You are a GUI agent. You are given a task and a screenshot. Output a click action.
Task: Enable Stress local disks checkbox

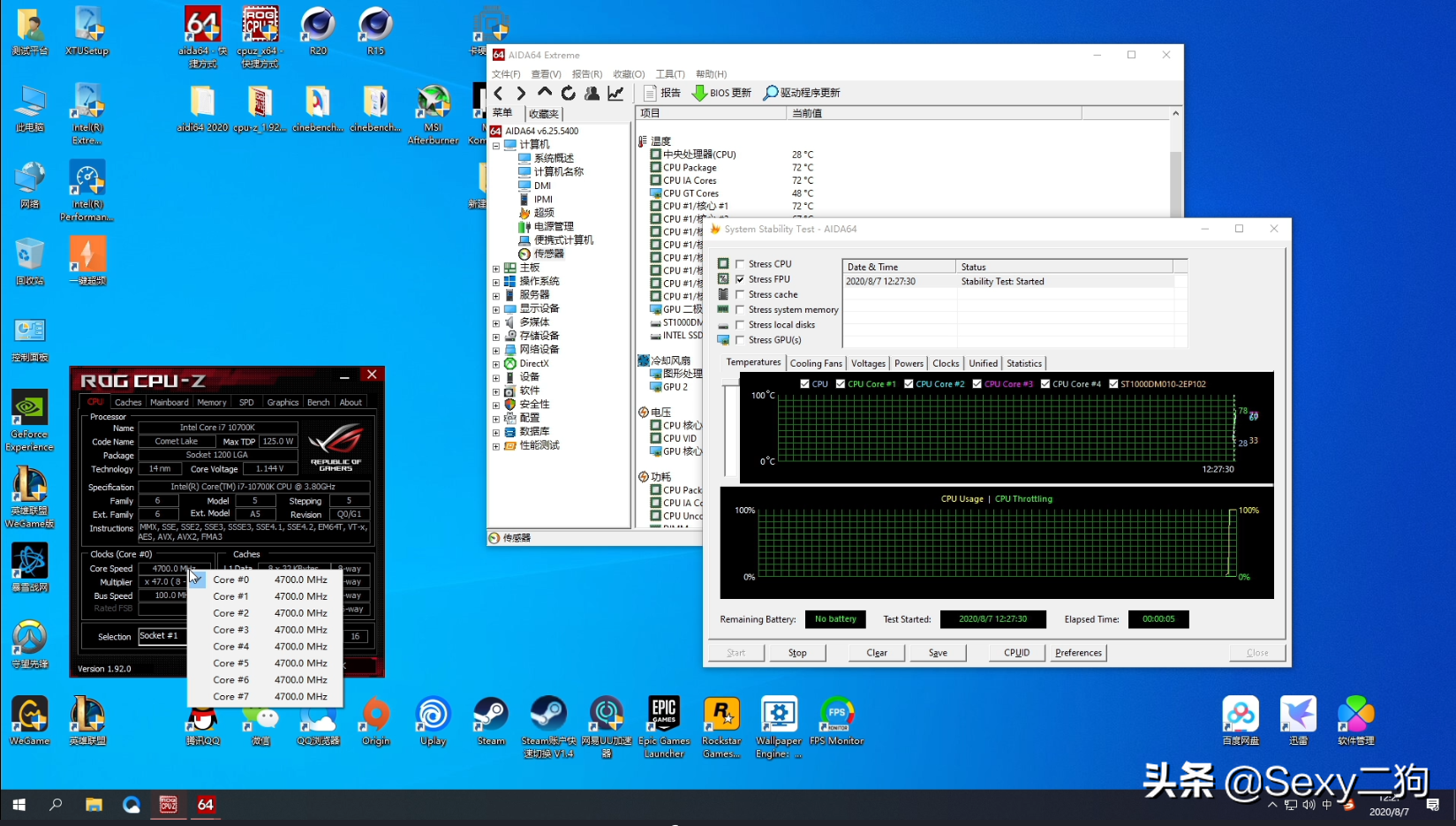pos(740,324)
